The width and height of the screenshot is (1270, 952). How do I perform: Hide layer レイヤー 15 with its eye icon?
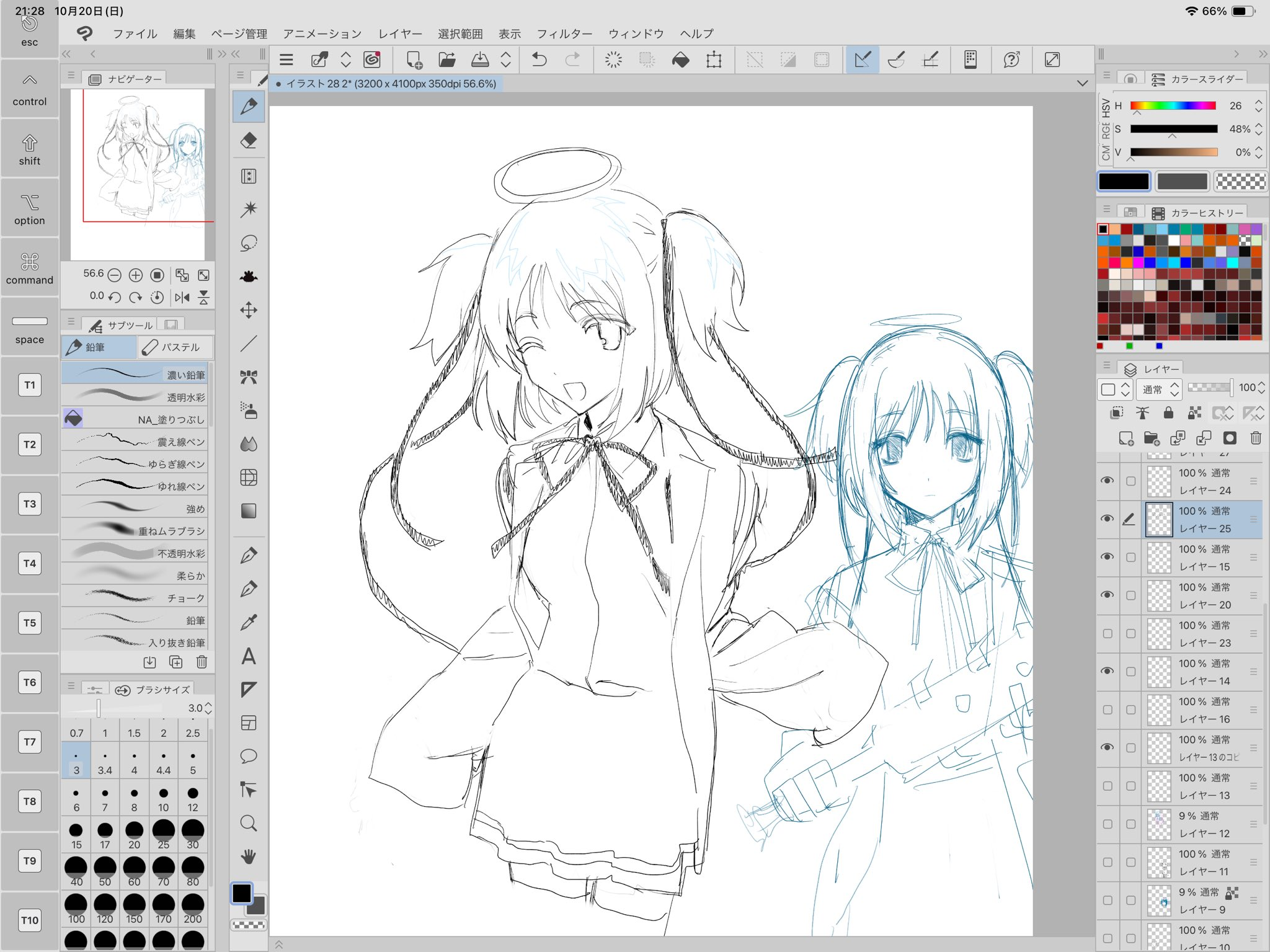pyautogui.click(x=1108, y=557)
